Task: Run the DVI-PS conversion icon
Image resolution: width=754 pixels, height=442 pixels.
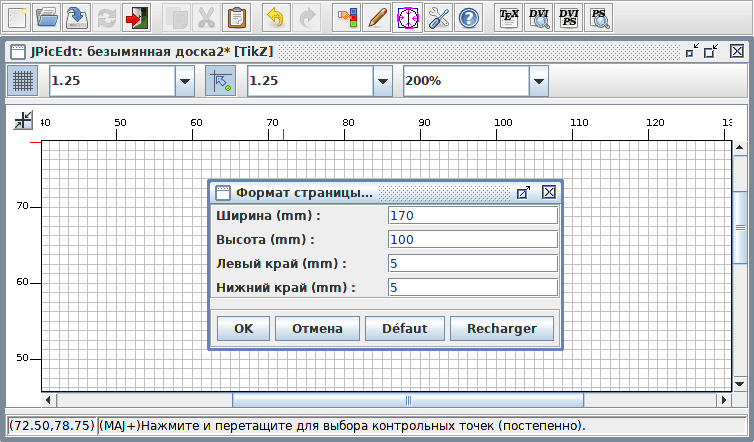Action: [568, 18]
